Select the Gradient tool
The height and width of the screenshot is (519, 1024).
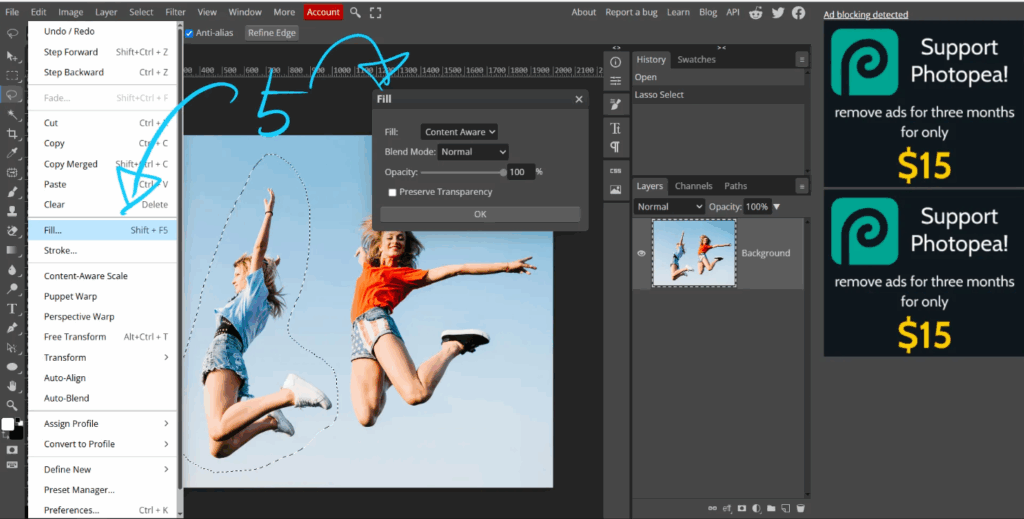point(12,250)
